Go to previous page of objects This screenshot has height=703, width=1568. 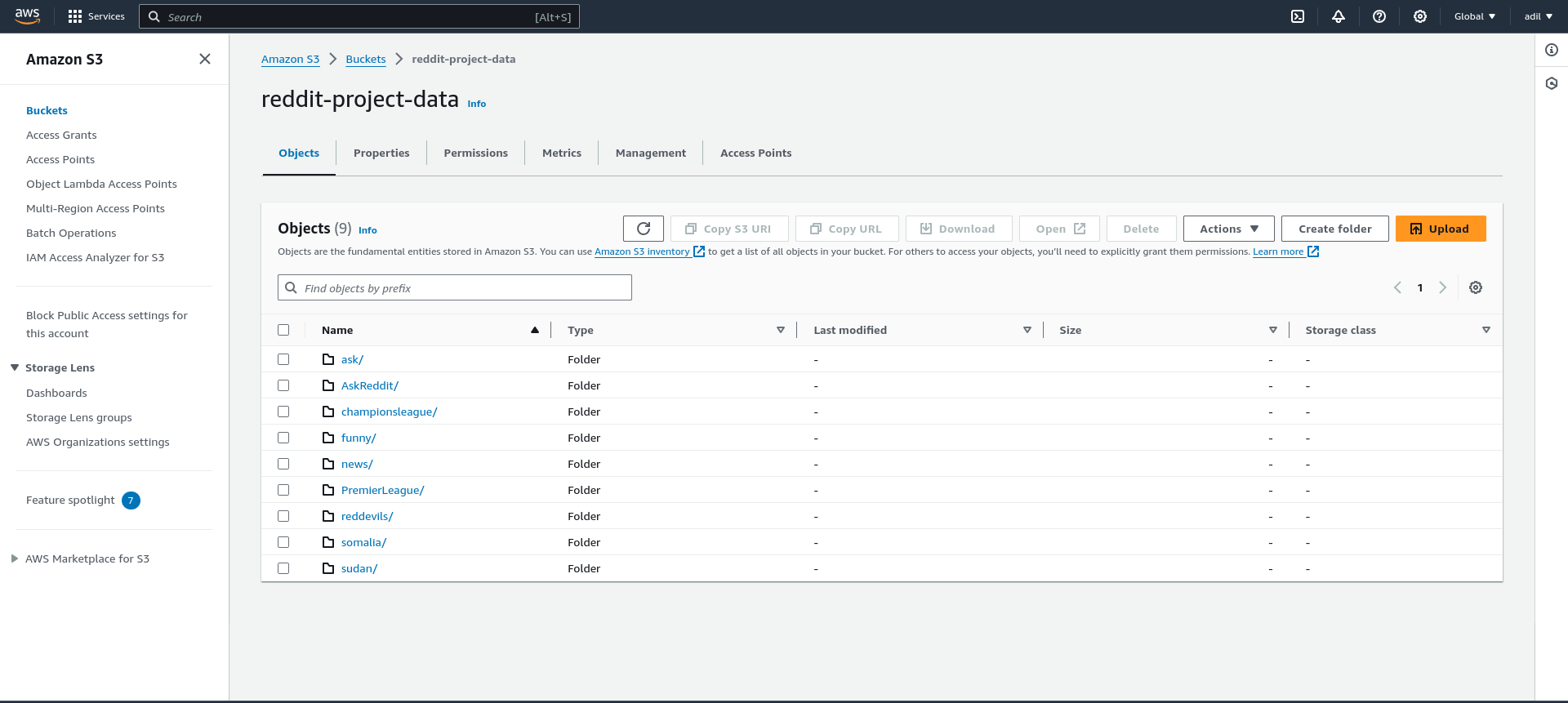coord(1397,287)
